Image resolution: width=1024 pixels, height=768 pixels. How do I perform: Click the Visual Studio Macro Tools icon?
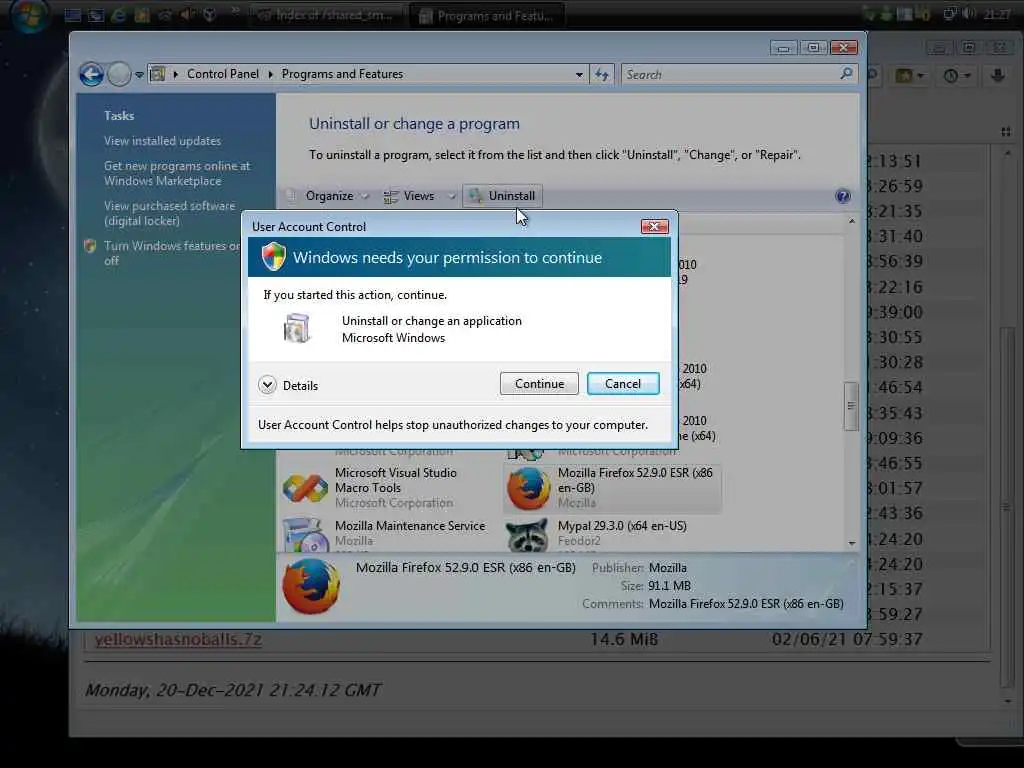tap(305, 488)
